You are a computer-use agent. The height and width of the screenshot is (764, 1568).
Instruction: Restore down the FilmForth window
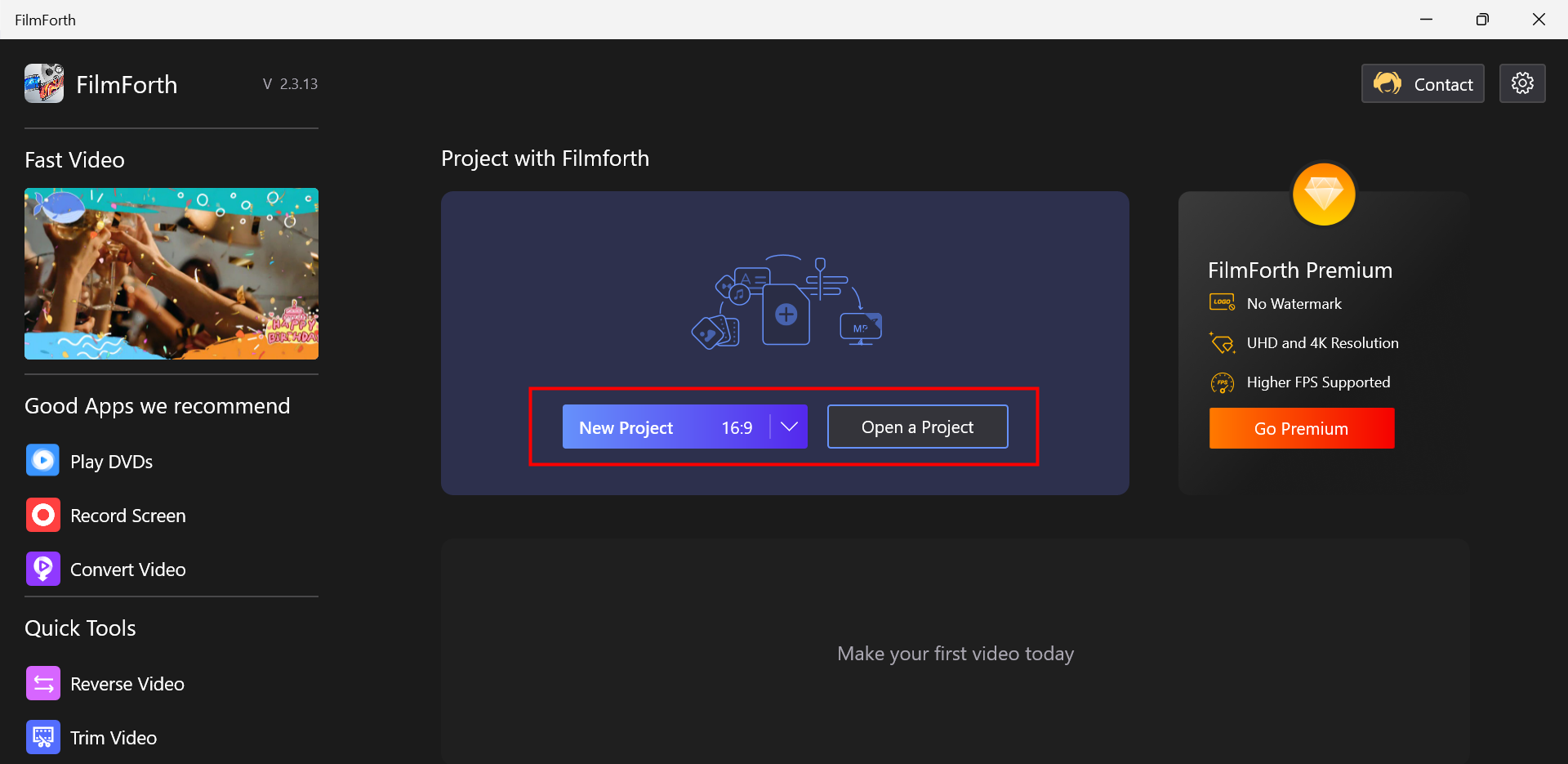[1482, 20]
